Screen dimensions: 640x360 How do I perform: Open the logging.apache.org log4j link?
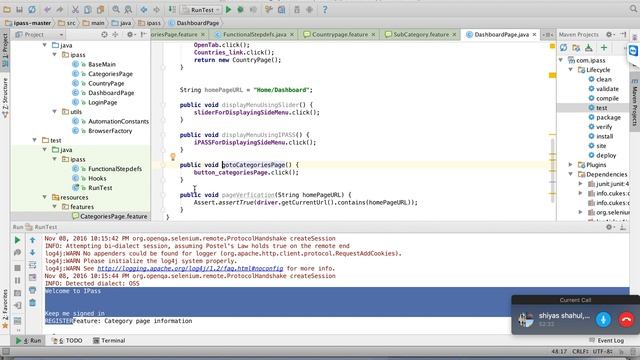click(190, 269)
